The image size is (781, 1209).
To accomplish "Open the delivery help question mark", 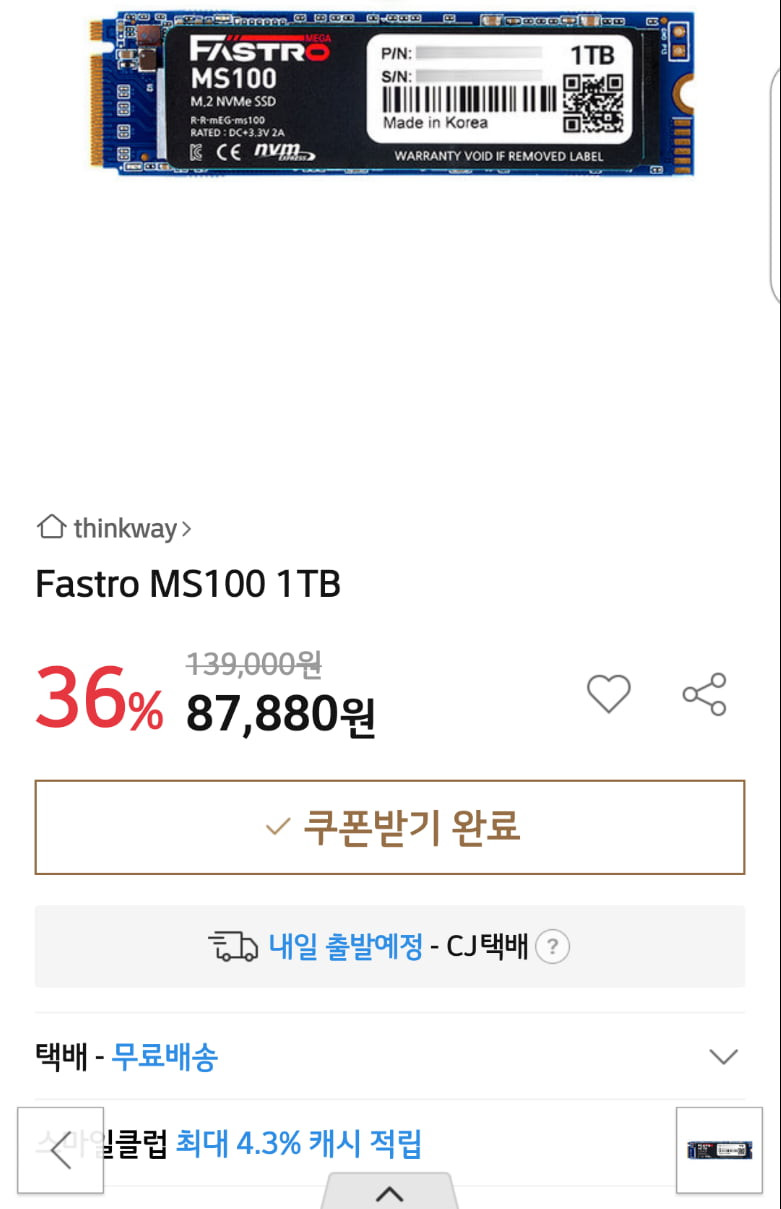I will (552, 946).
